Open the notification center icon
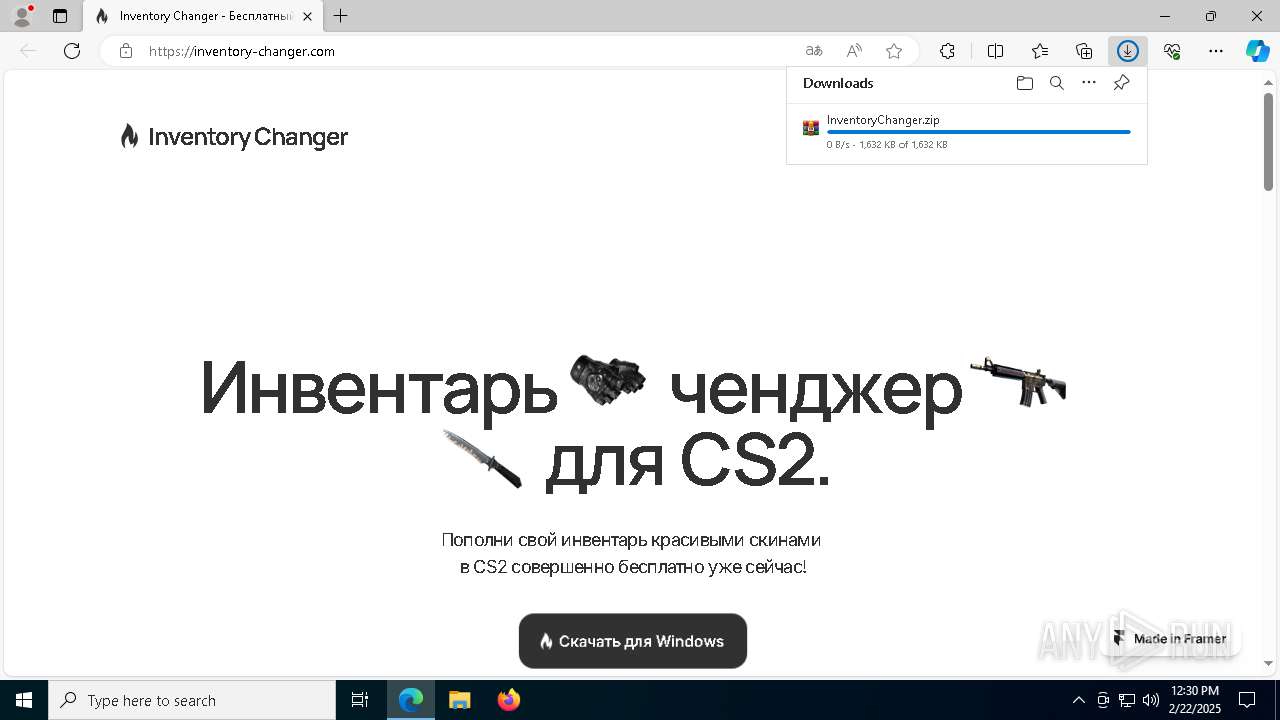Image resolution: width=1280 pixels, height=720 pixels. click(1247, 700)
